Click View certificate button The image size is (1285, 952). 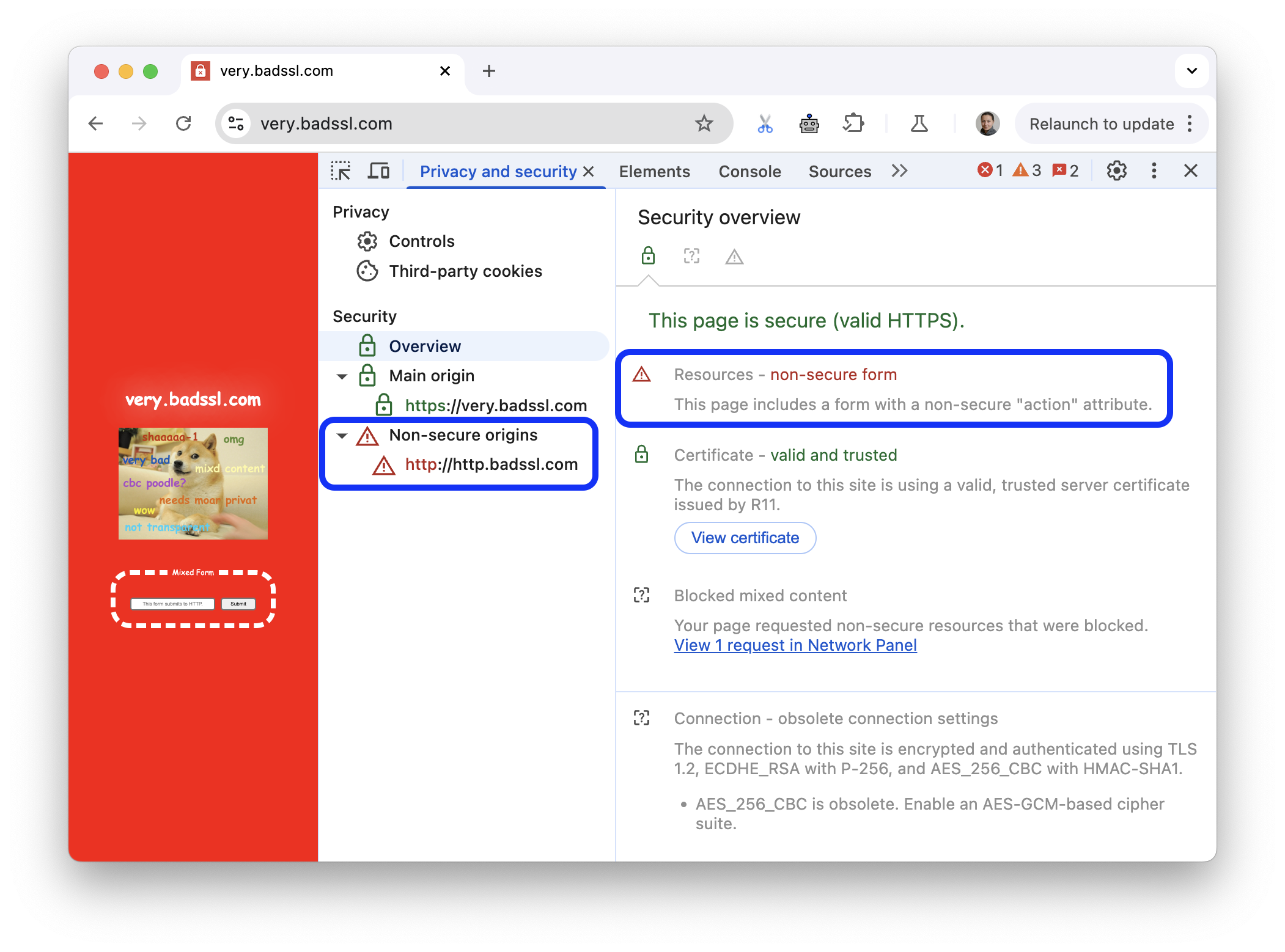click(x=745, y=537)
